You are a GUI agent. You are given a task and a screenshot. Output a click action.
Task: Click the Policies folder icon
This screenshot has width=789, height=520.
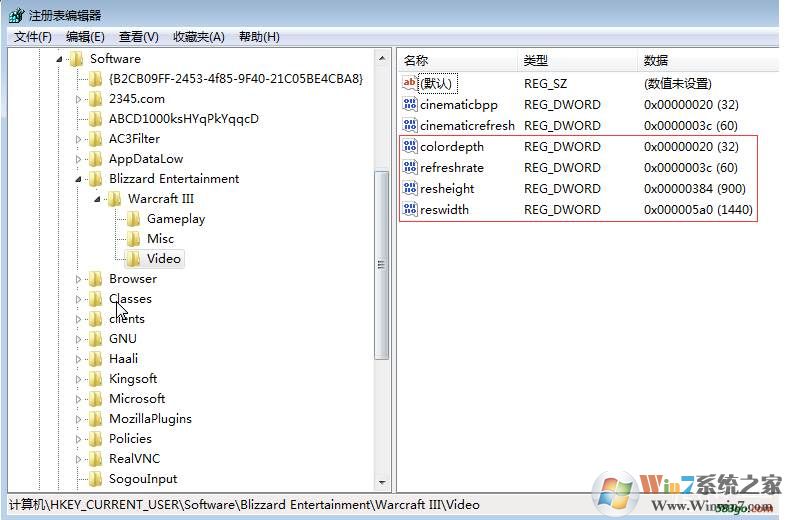point(95,438)
